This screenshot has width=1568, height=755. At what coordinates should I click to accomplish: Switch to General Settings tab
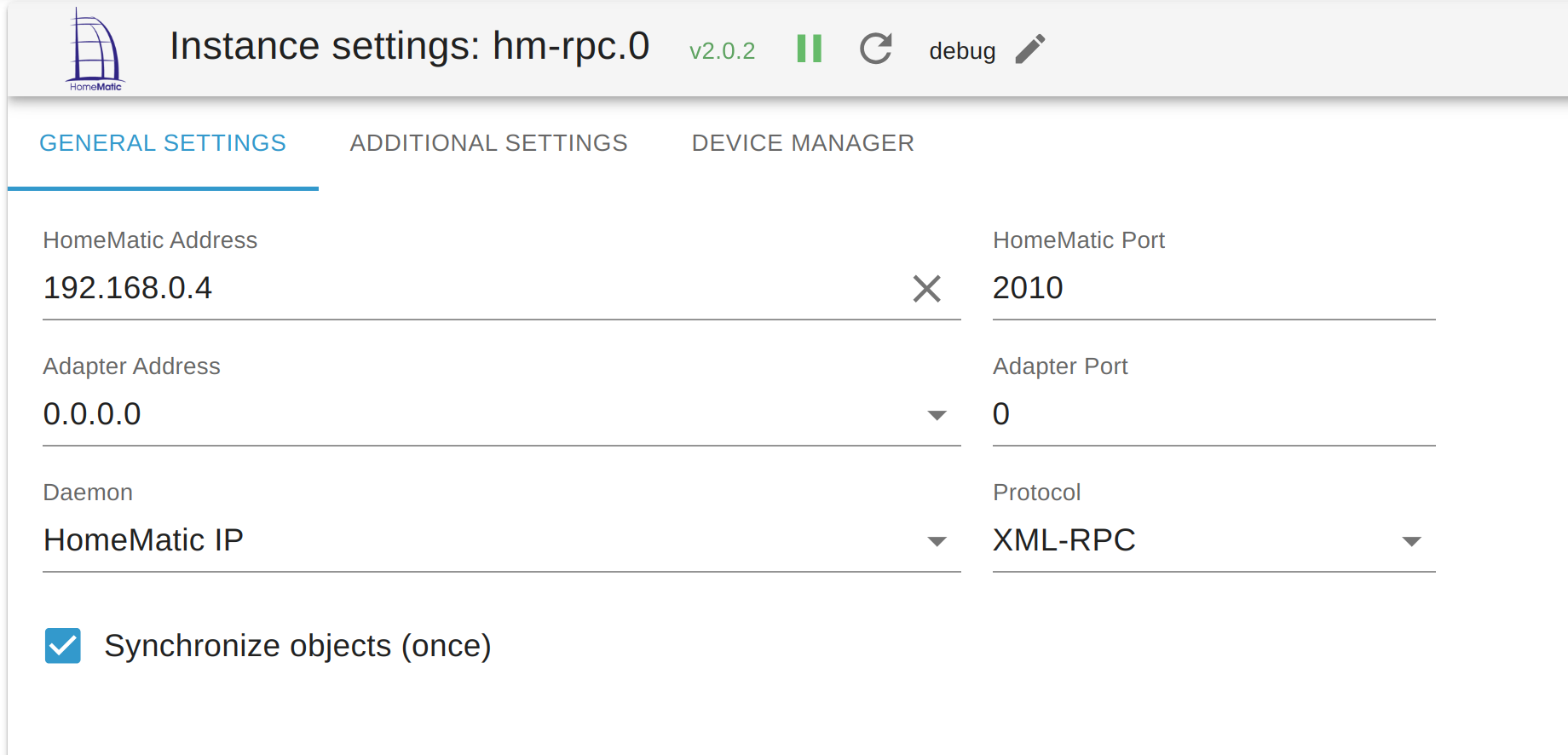click(x=163, y=143)
